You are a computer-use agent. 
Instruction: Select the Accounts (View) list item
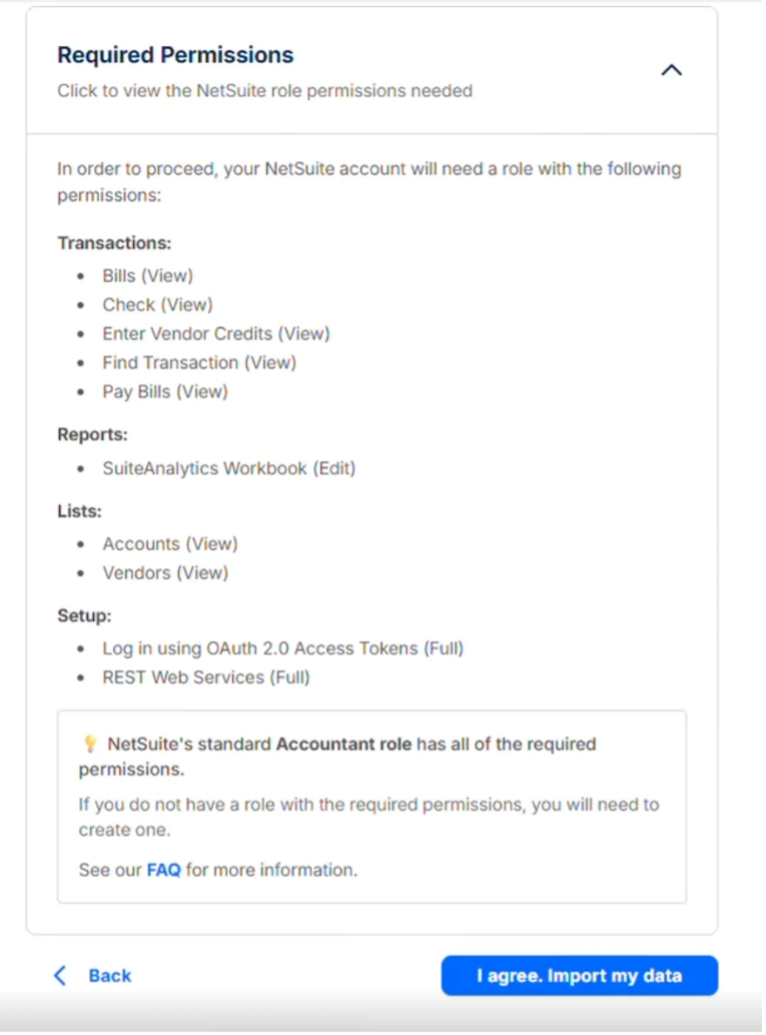170,544
